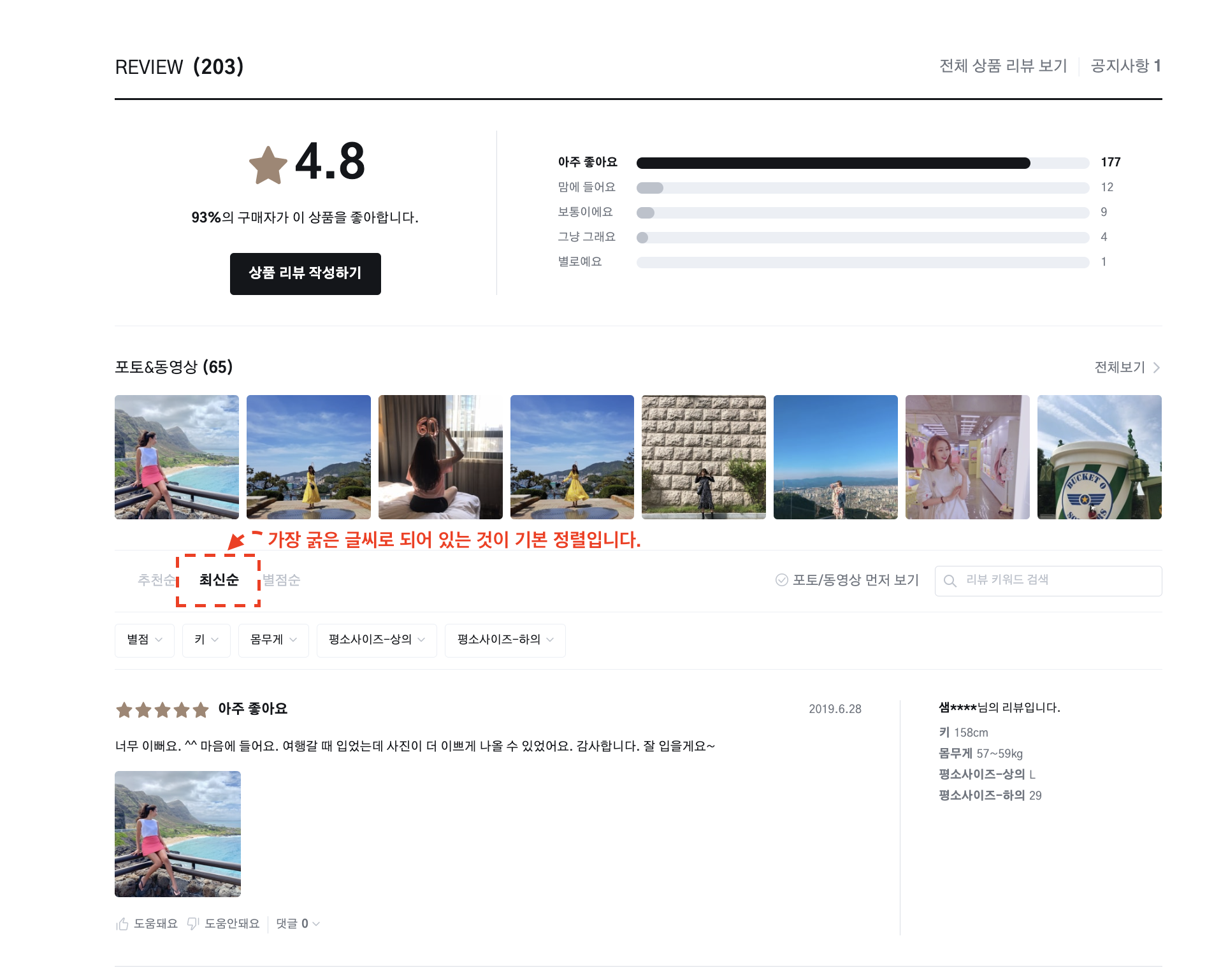This screenshot has width=1221, height=980.
Task: Click the 보통이에요 rating bar
Action: tap(863, 213)
